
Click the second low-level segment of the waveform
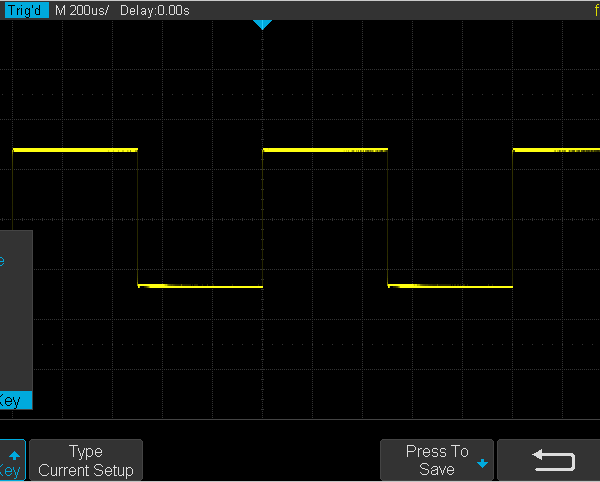coord(450,286)
